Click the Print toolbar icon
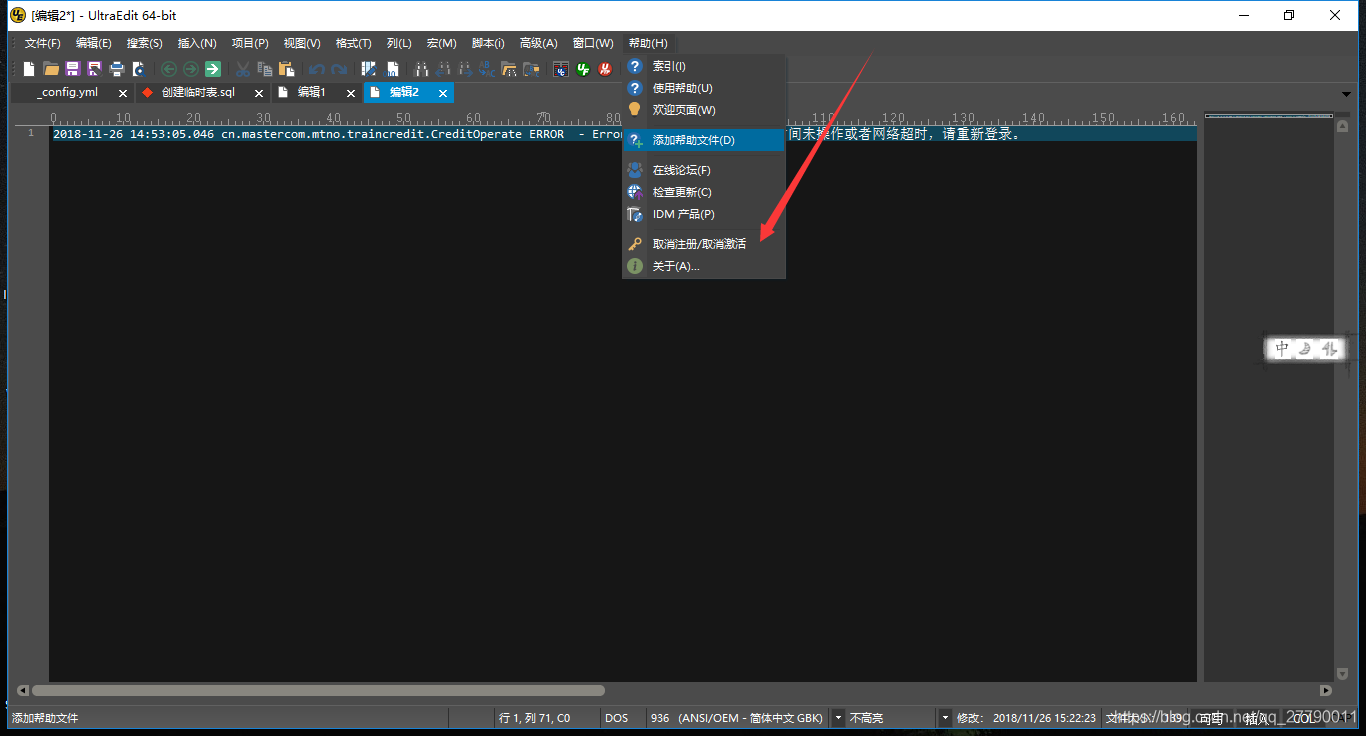Screen dimensions: 1366x736 click(x=116, y=69)
